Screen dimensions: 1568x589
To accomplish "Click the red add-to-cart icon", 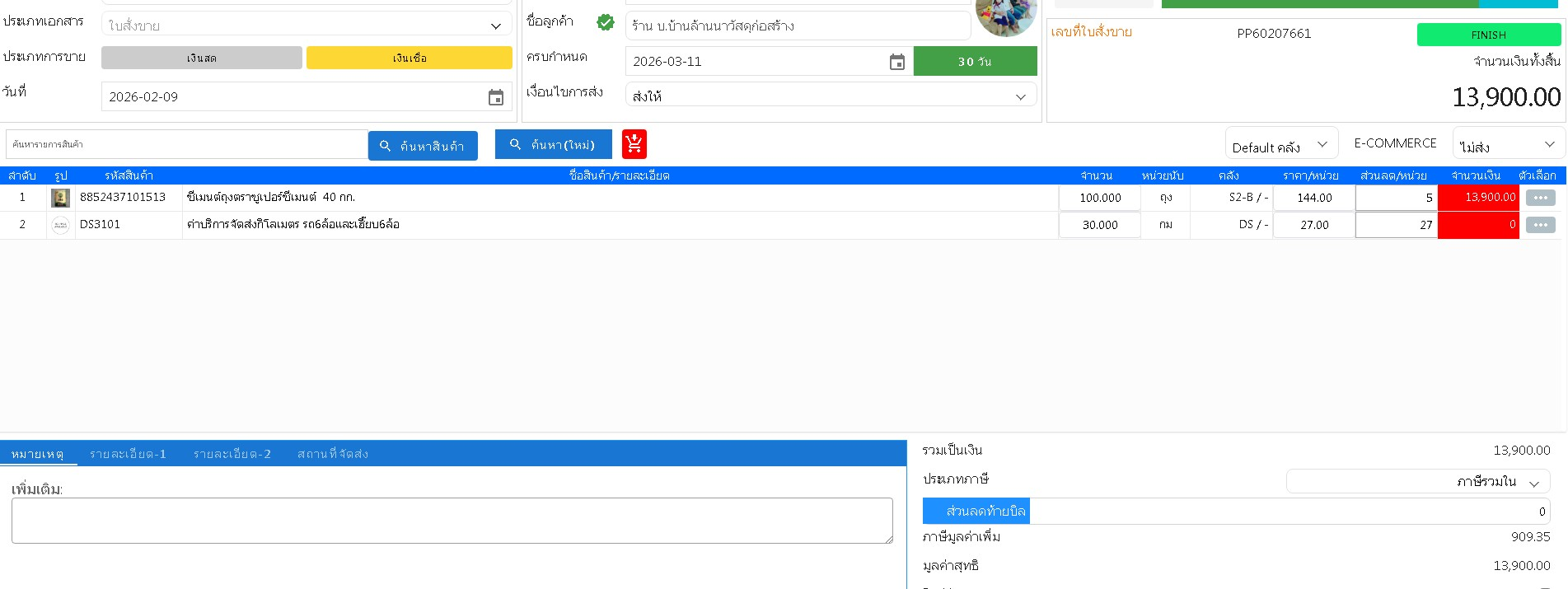I will 634,144.
